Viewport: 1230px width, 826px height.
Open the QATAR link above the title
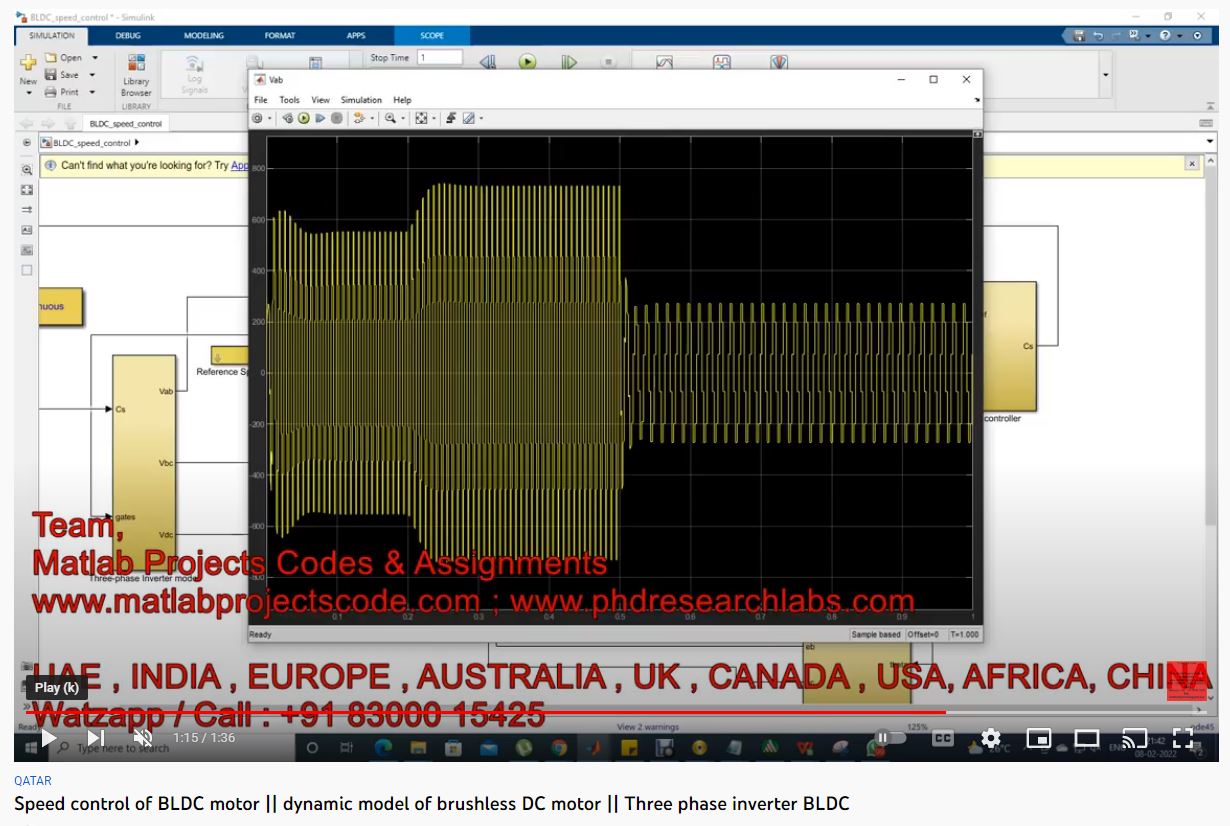(33, 781)
